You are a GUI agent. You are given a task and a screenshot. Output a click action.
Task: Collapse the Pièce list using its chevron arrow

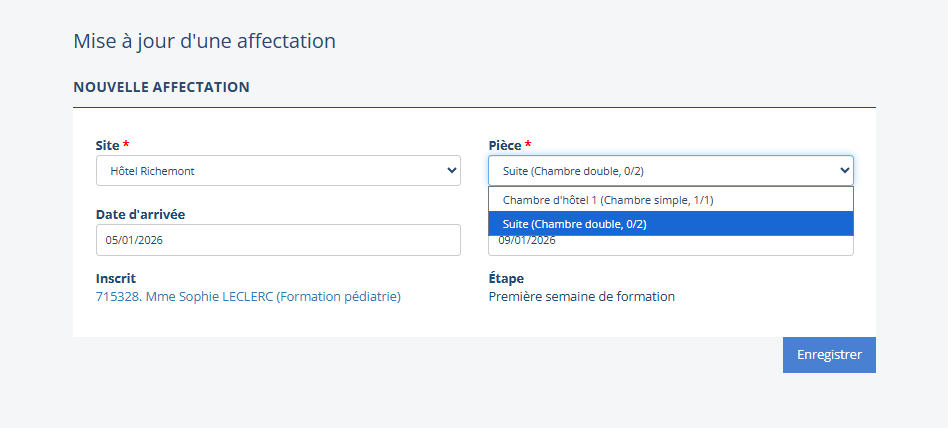click(843, 171)
